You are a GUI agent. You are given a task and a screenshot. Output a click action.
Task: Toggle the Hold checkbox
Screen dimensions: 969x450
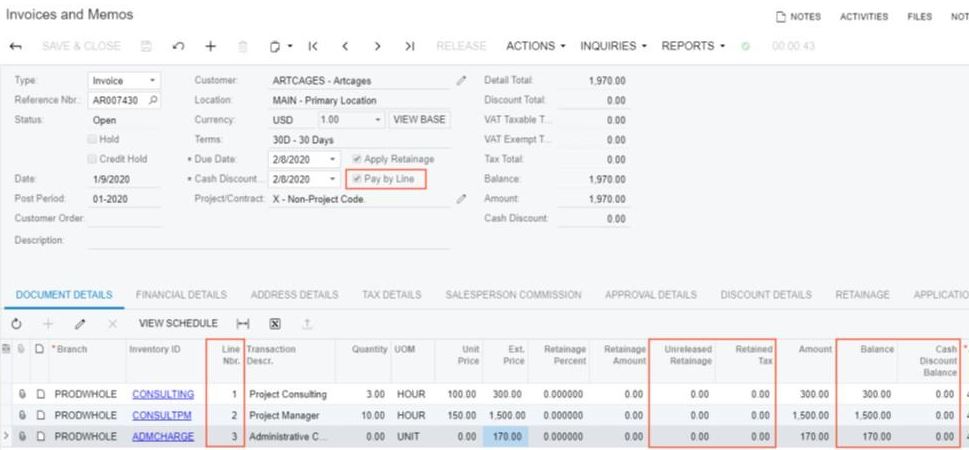point(93,139)
